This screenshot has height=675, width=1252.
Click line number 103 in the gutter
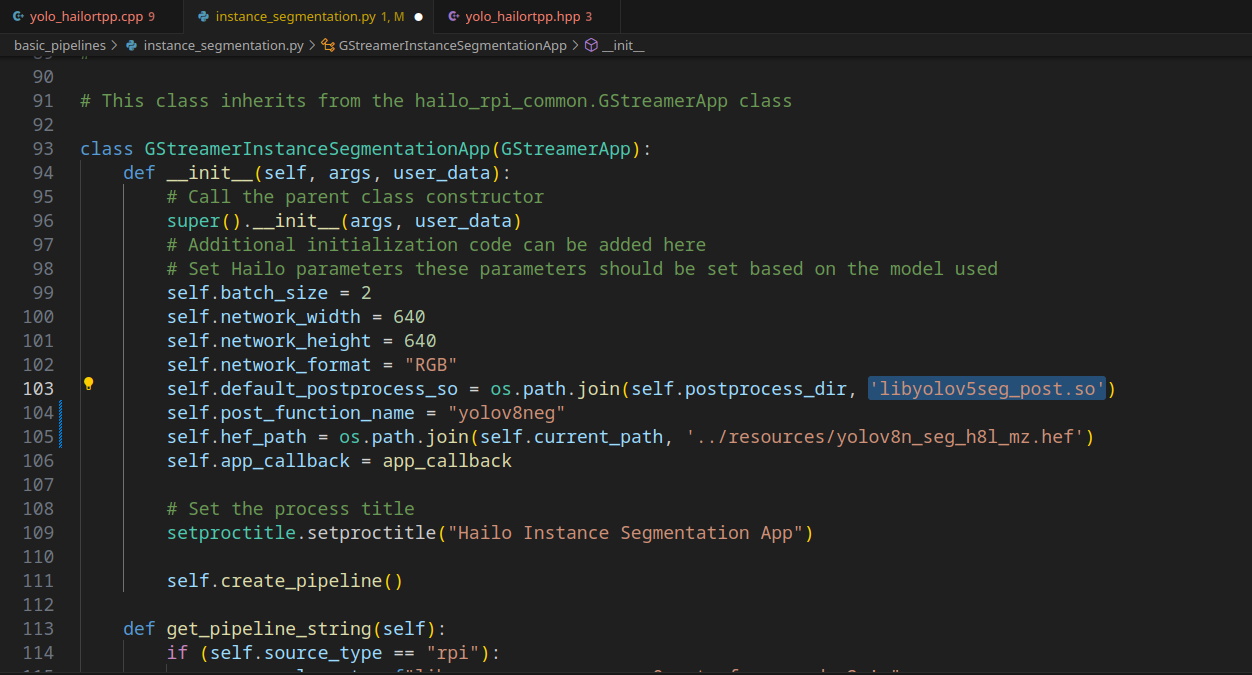click(38, 389)
